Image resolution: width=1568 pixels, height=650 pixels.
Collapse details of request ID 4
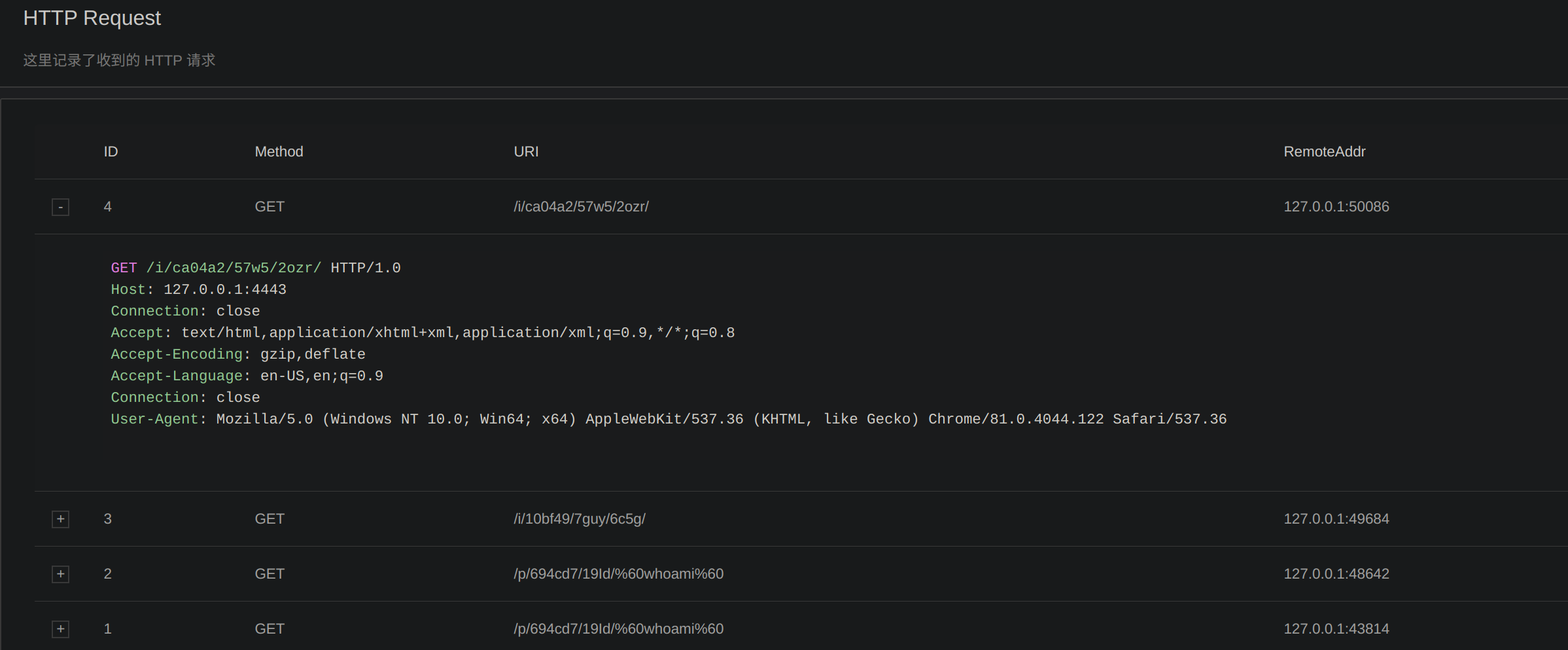coord(60,207)
